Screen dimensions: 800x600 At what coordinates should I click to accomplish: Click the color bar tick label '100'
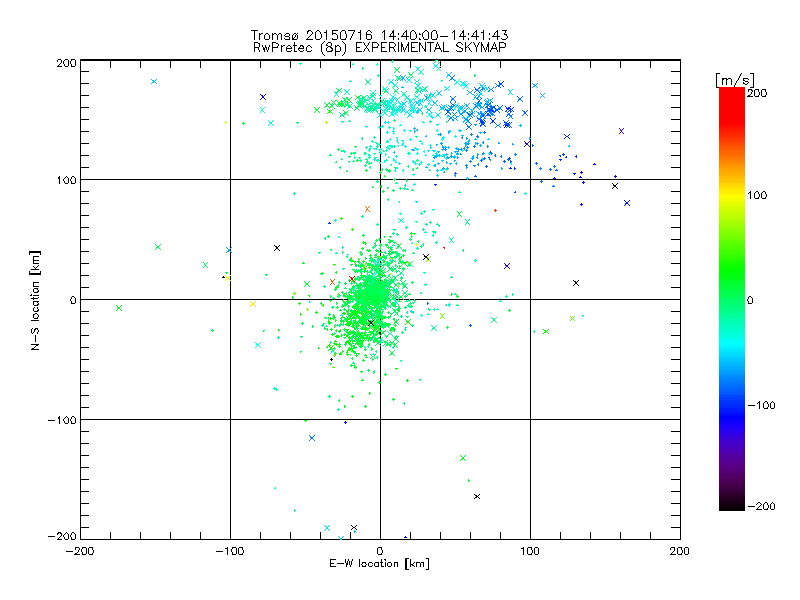pos(757,195)
